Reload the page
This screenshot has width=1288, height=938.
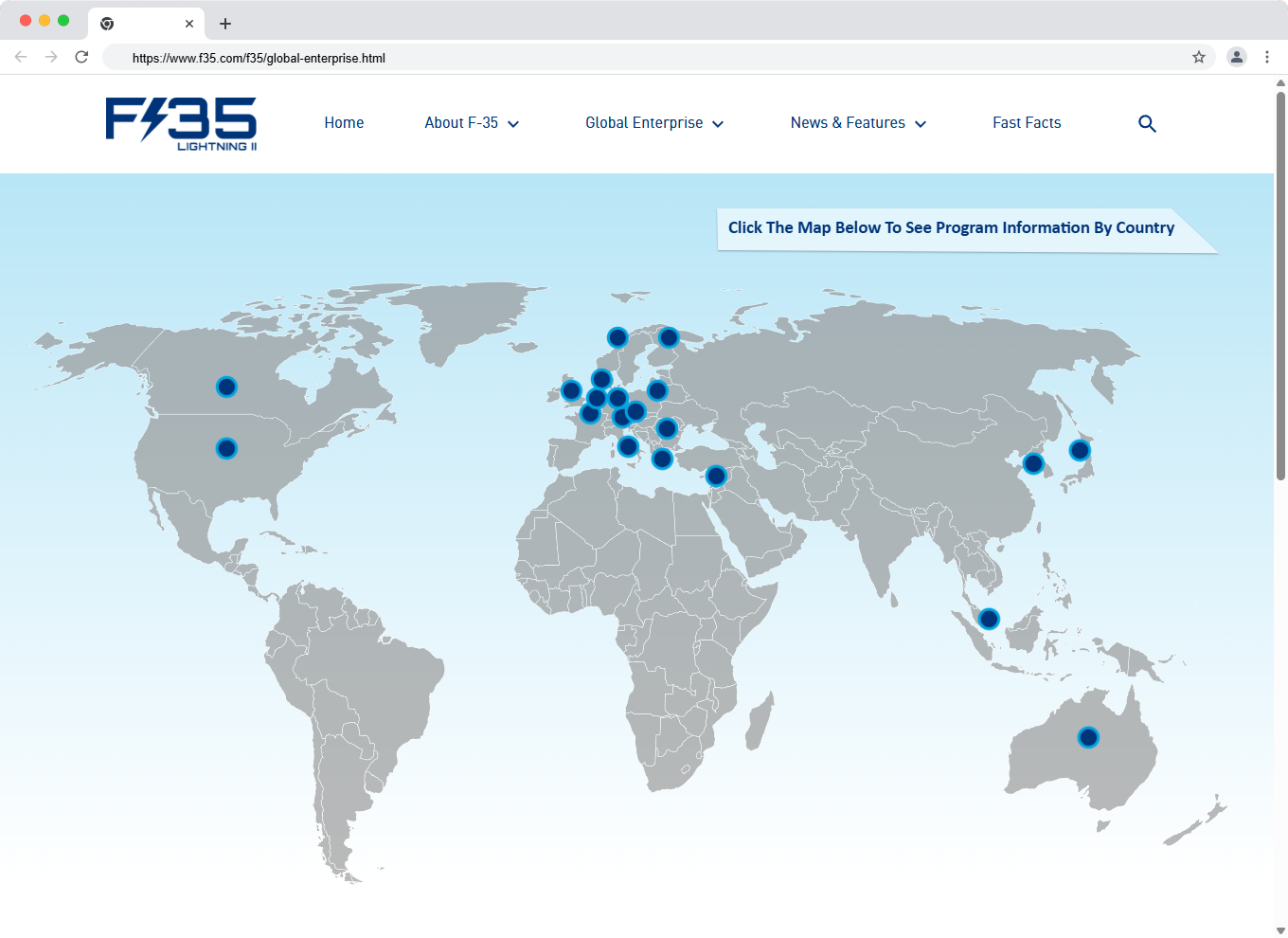click(81, 57)
